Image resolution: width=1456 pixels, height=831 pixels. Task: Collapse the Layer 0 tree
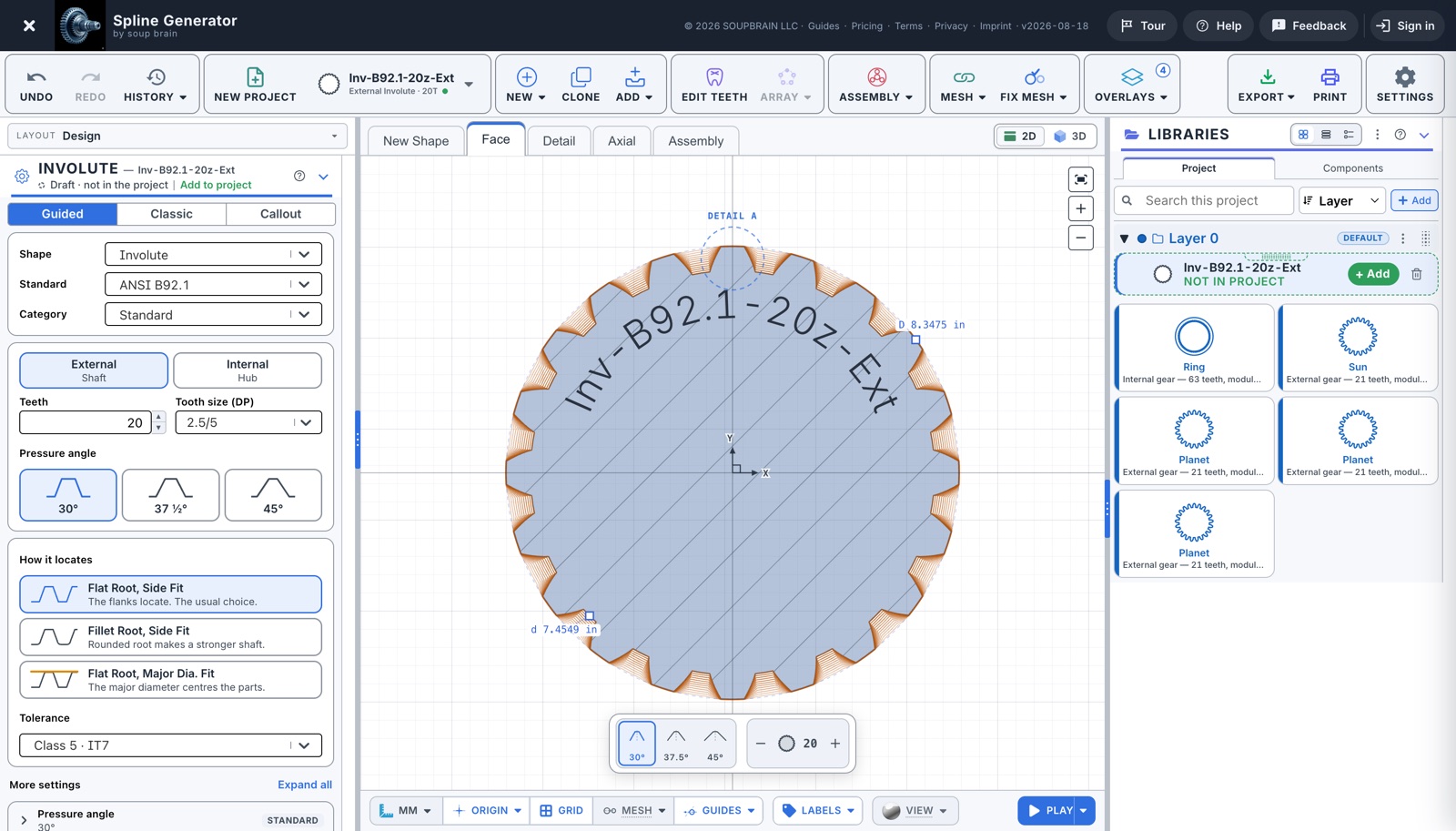pyautogui.click(x=1125, y=238)
